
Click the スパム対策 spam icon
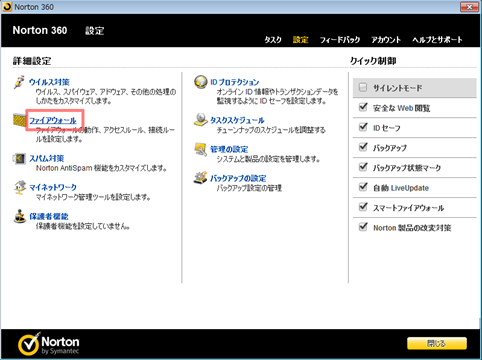point(19,158)
